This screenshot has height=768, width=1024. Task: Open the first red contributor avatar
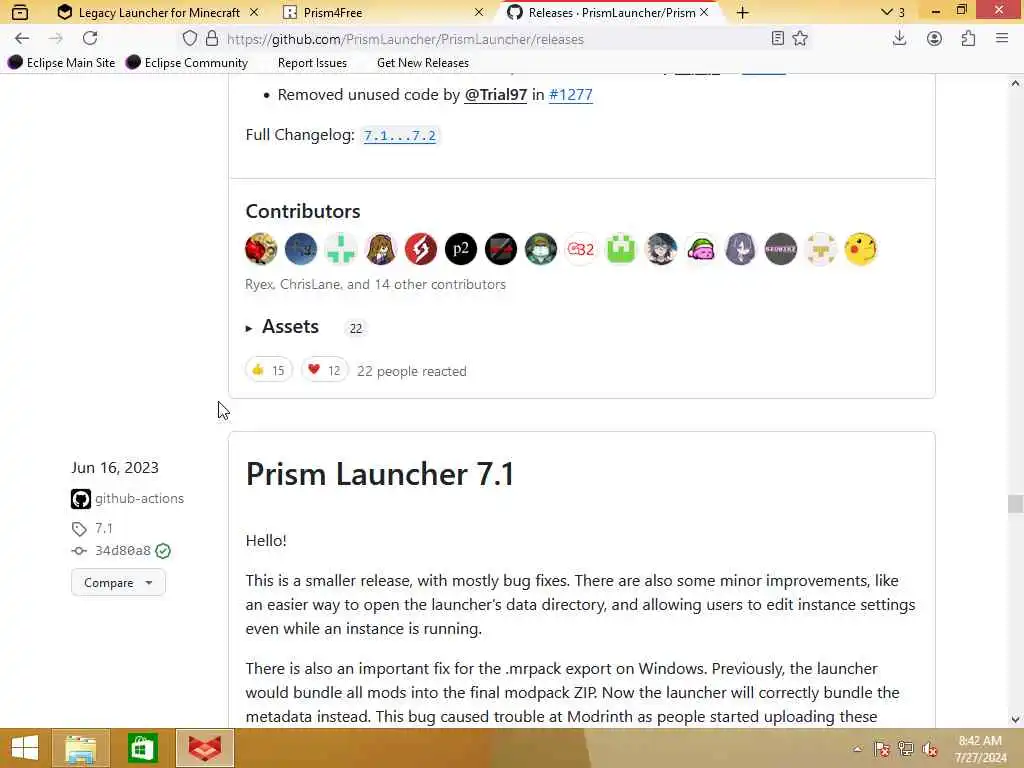click(261, 249)
